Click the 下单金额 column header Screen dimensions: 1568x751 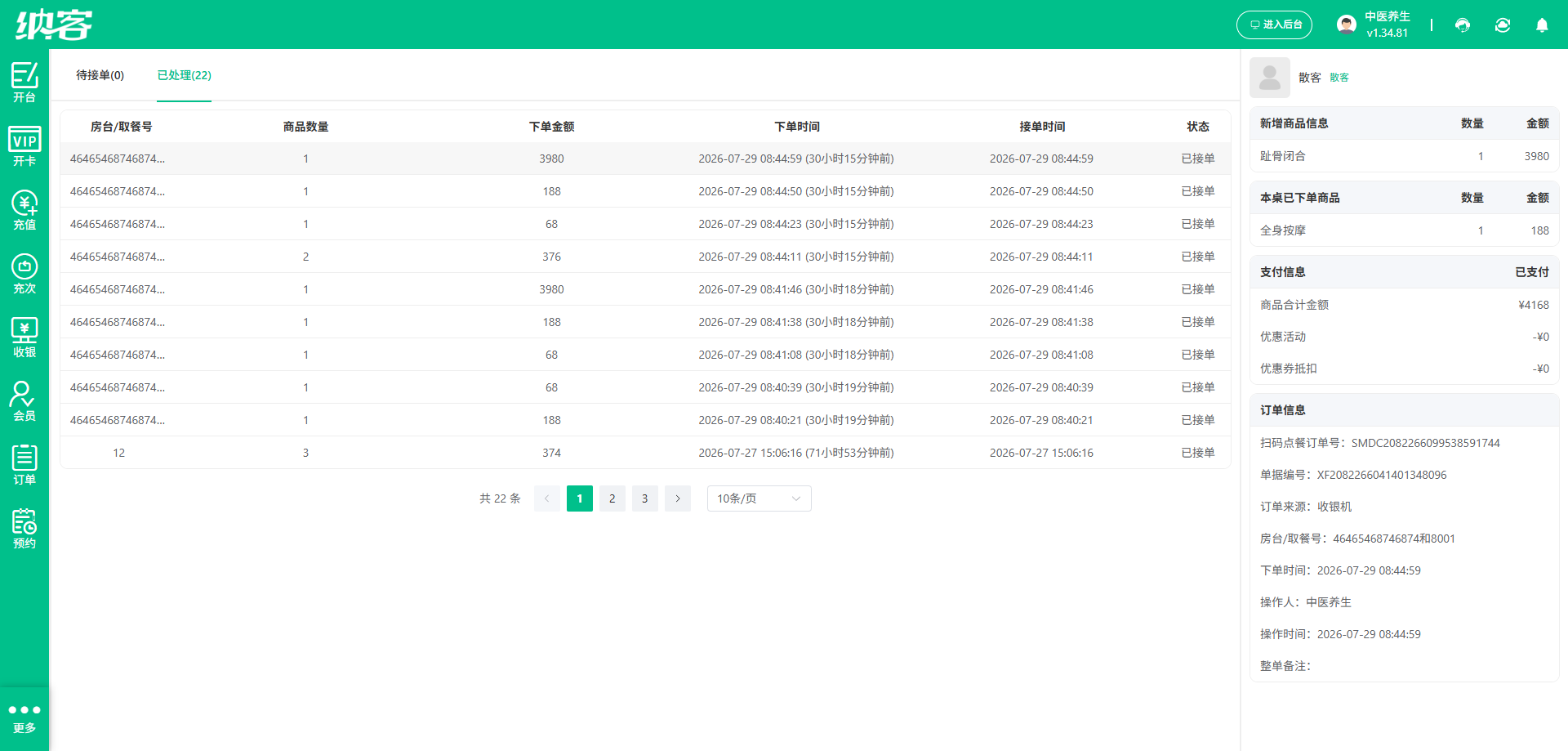552,127
